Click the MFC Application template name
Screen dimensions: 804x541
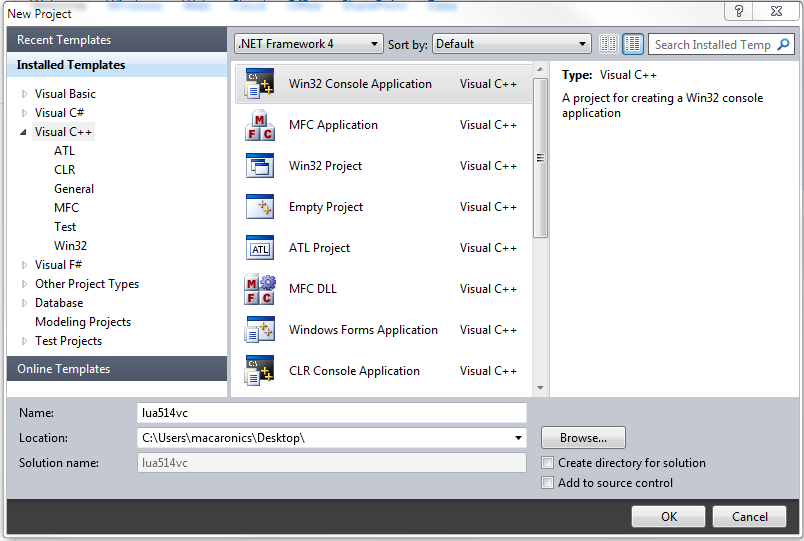pyautogui.click(x=333, y=125)
